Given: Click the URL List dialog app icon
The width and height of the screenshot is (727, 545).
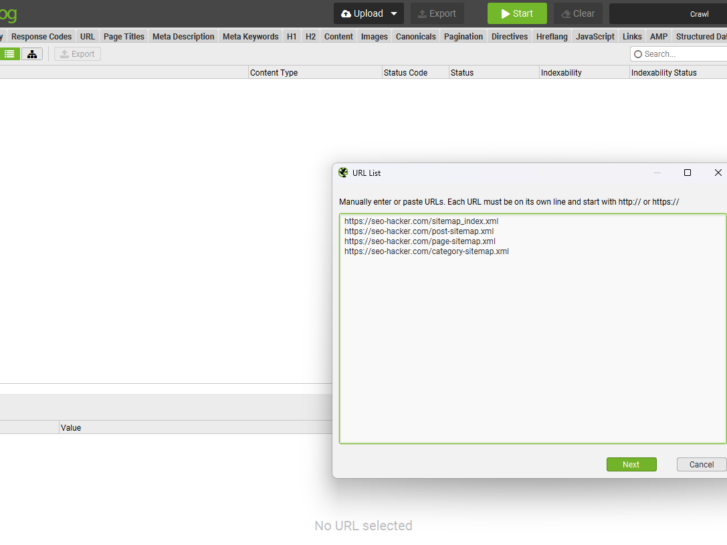Looking at the screenshot, I should [343, 173].
